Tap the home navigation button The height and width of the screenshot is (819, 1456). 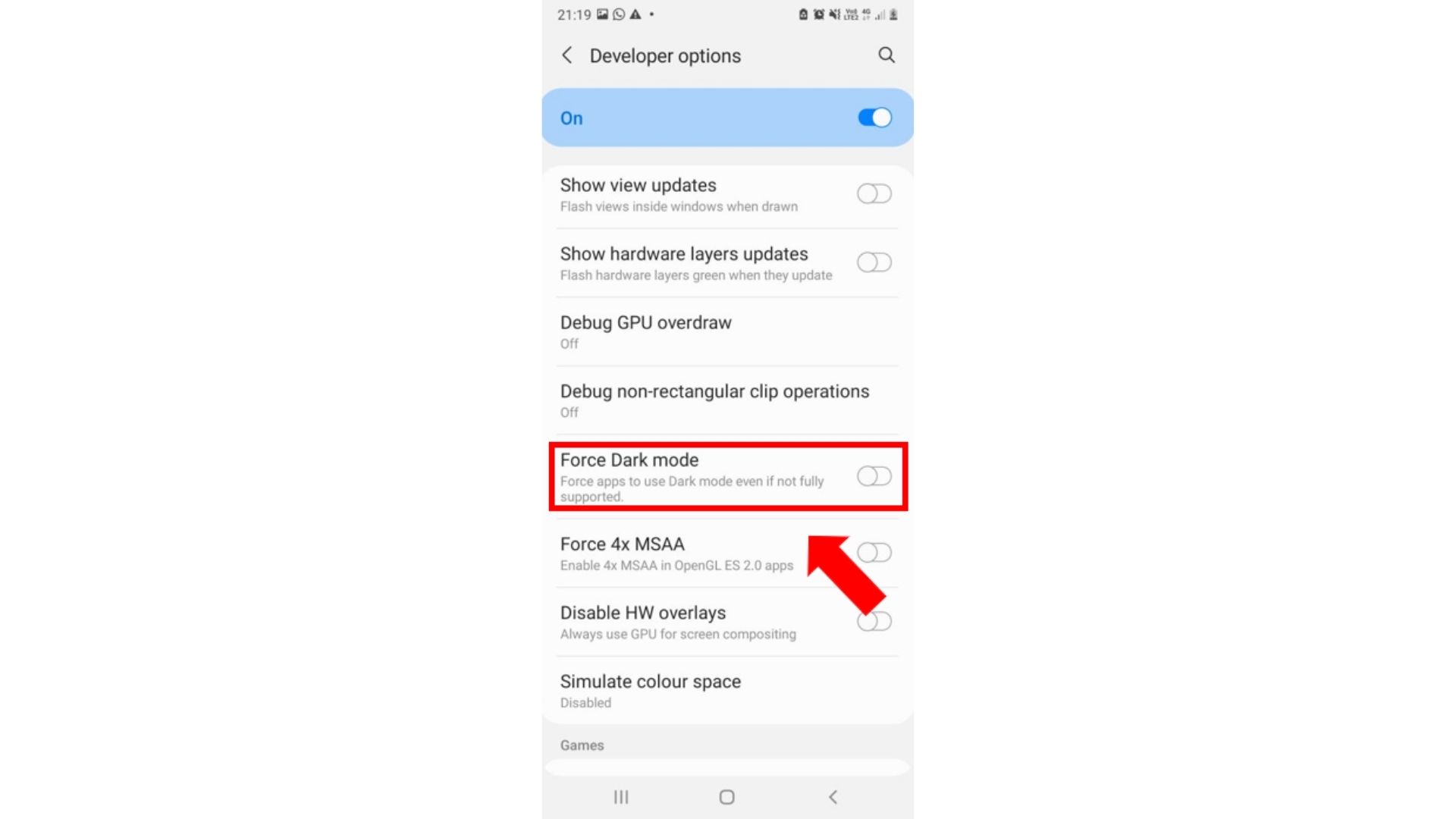pos(727,797)
